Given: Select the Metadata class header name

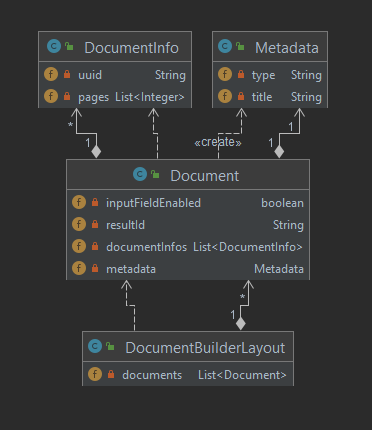Looking at the screenshot, I should tap(287, 48).
